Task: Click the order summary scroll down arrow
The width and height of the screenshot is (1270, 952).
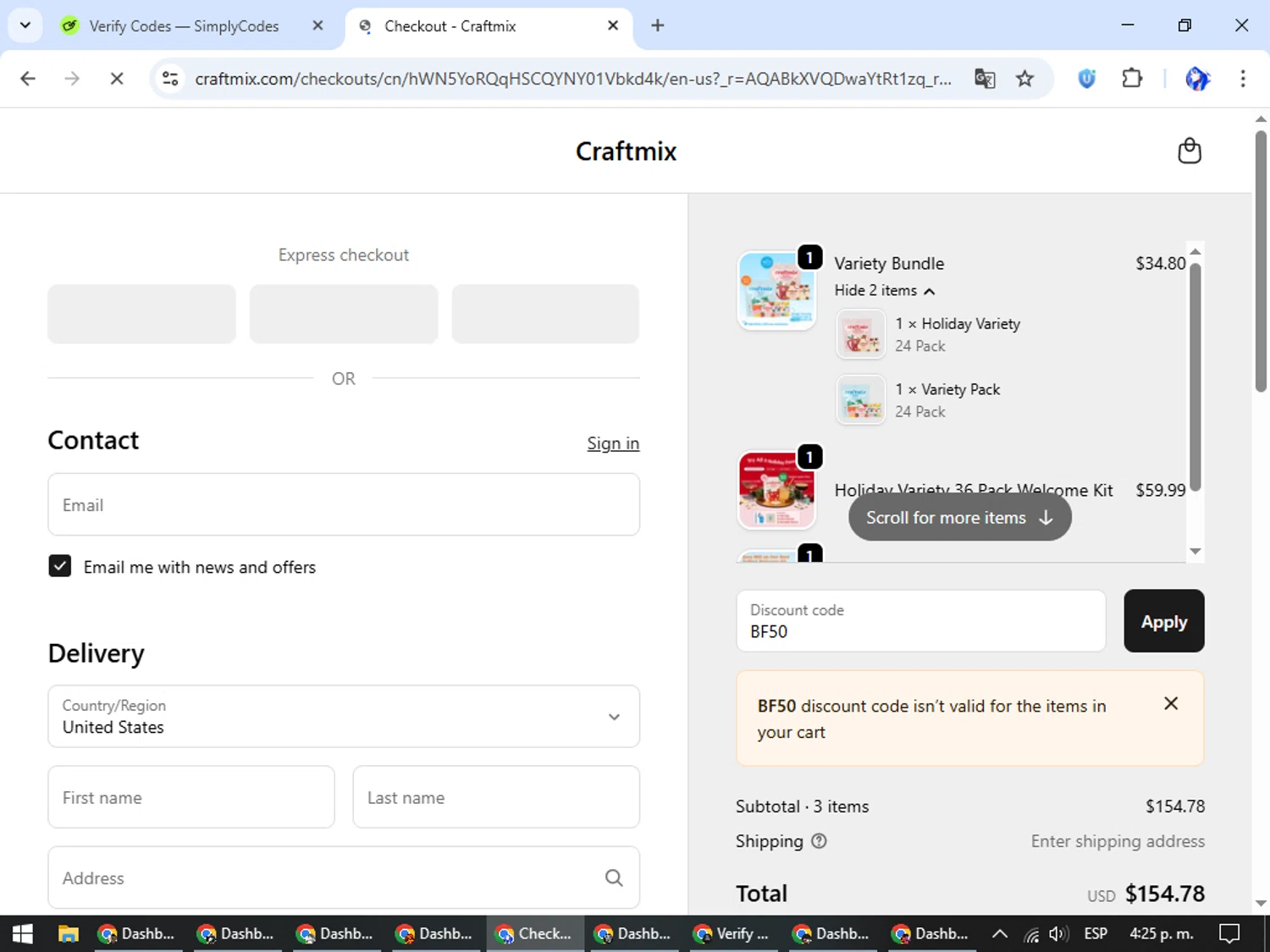Action: (1195, 551)
